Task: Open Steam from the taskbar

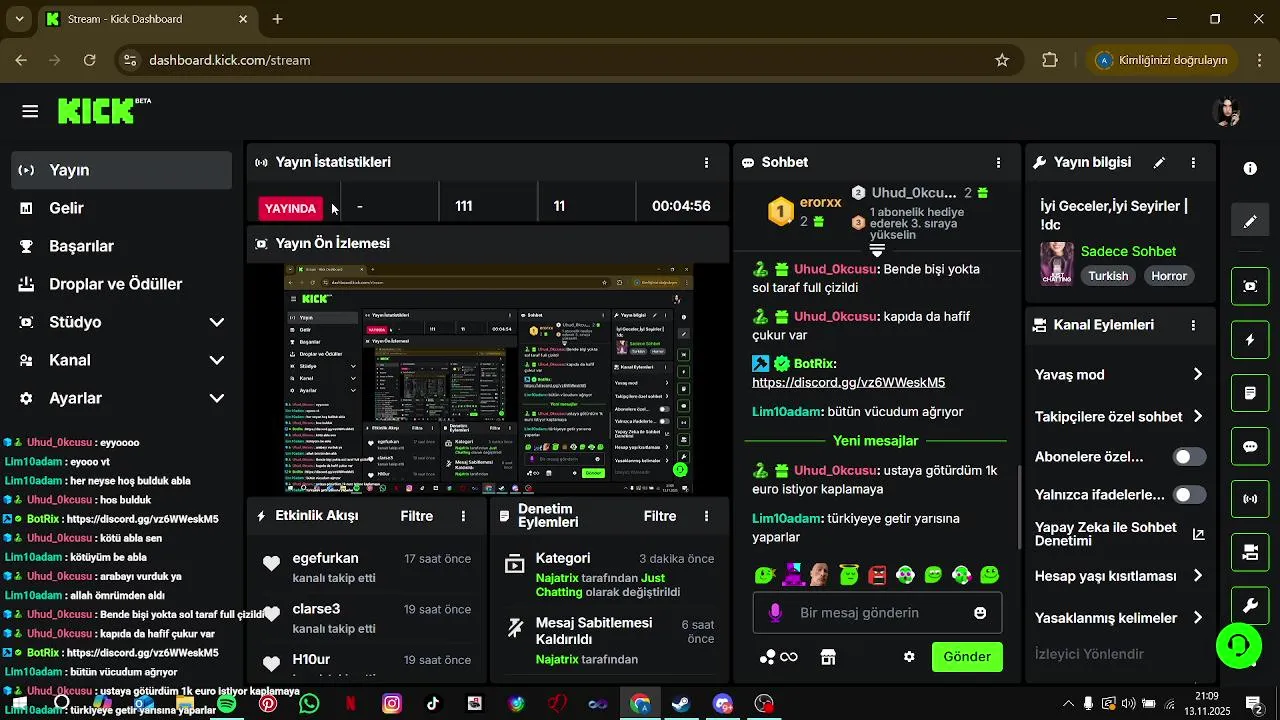Action: click(681, 704)
